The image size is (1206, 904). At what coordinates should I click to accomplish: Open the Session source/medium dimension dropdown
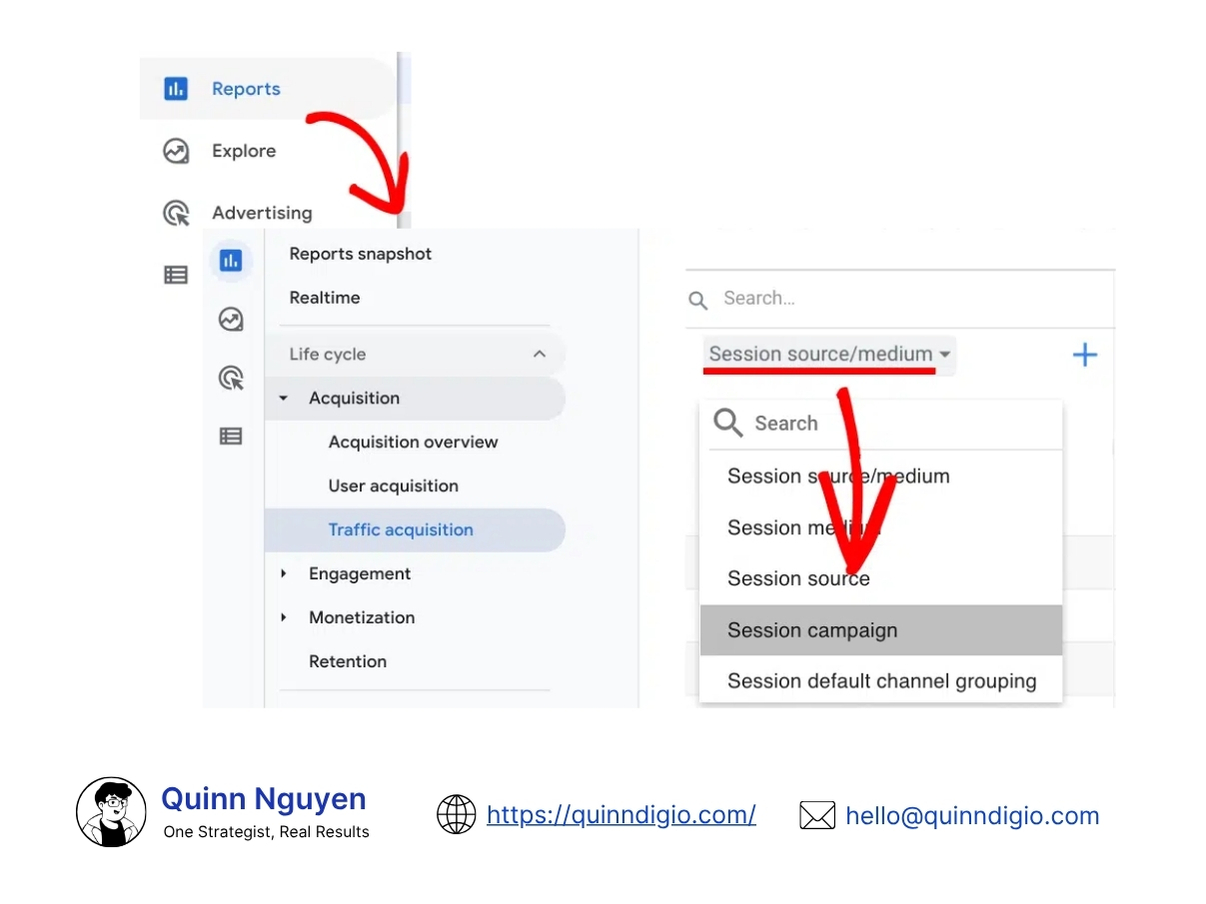click(829, 354)
